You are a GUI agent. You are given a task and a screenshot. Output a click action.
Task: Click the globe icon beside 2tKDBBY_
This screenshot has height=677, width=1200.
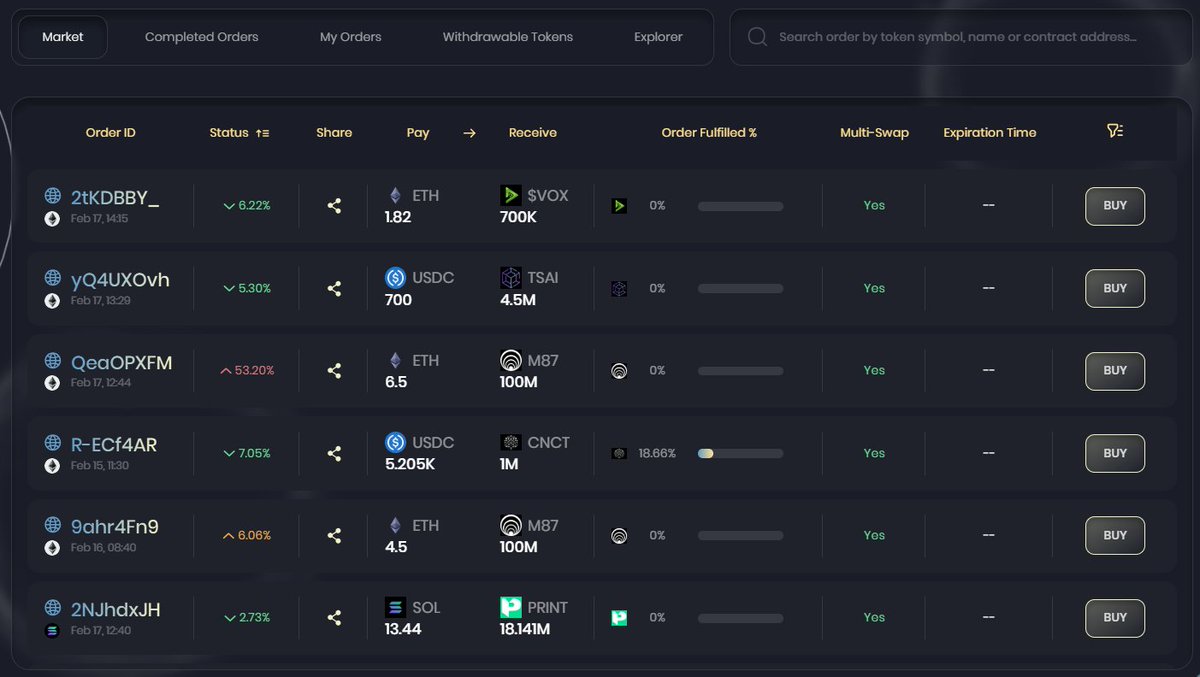52,195
